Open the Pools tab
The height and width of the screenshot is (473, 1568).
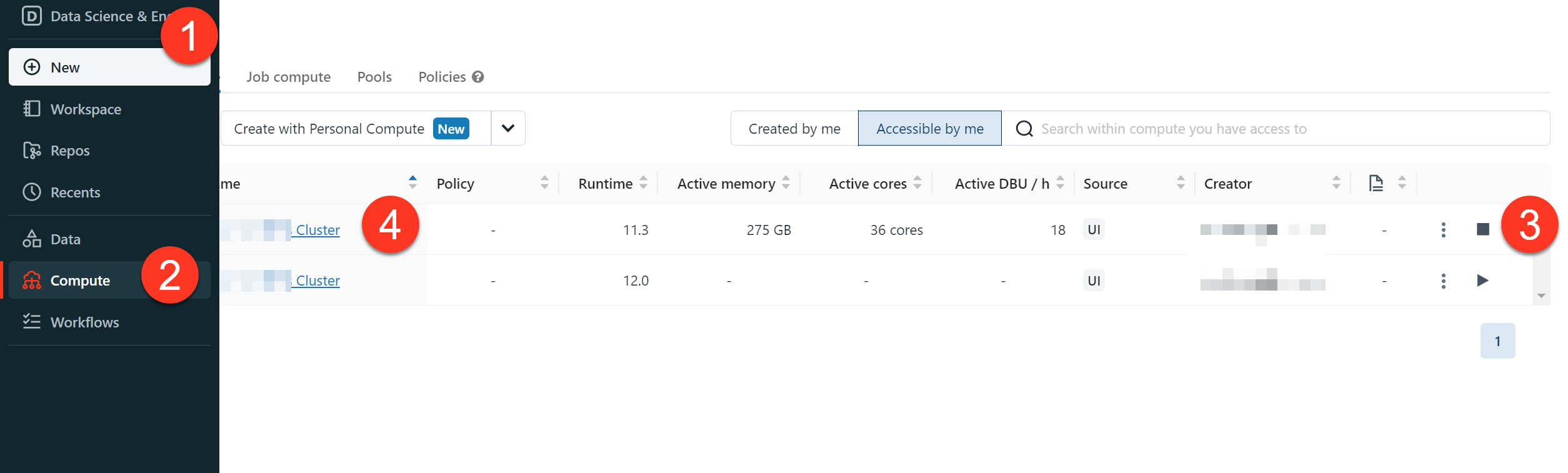click(x=373, y=76)
